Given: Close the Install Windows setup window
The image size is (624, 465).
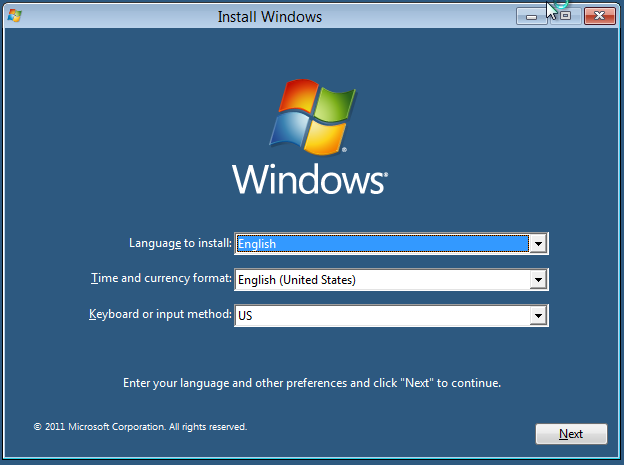Looking at the screenshot, I should [x=600, y=16].
